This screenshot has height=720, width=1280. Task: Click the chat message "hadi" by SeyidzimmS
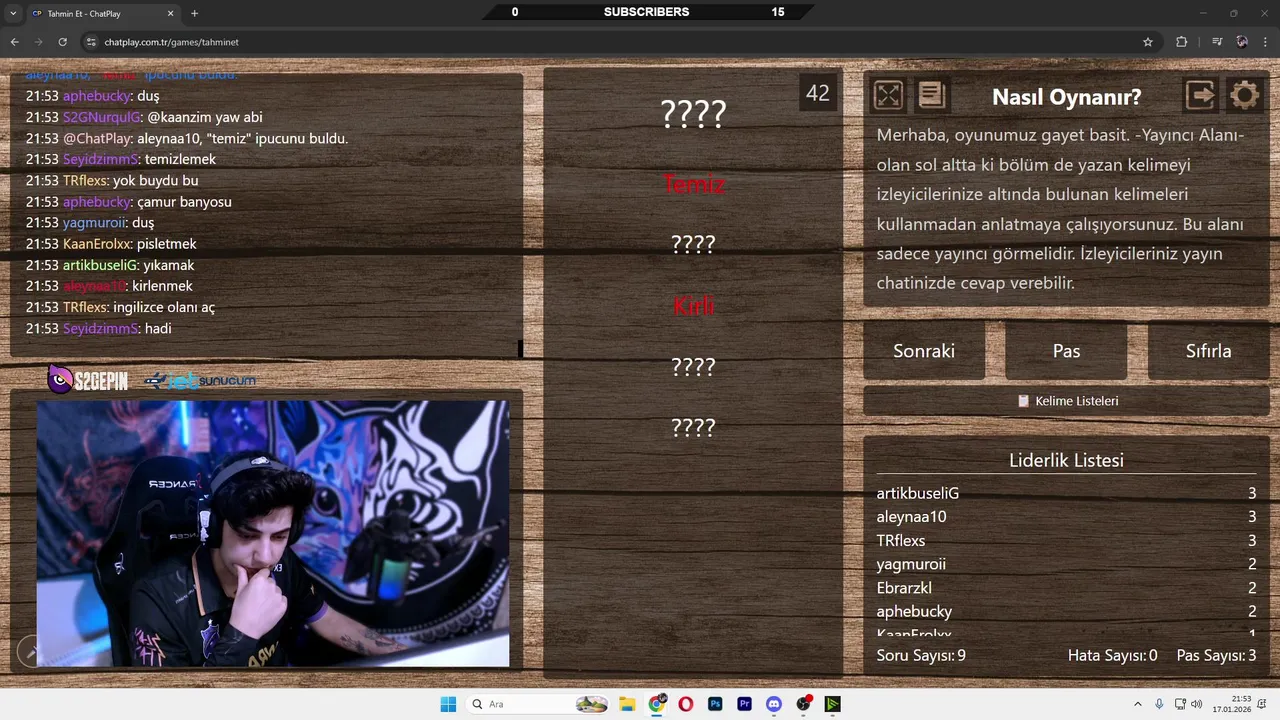(158, 328)
